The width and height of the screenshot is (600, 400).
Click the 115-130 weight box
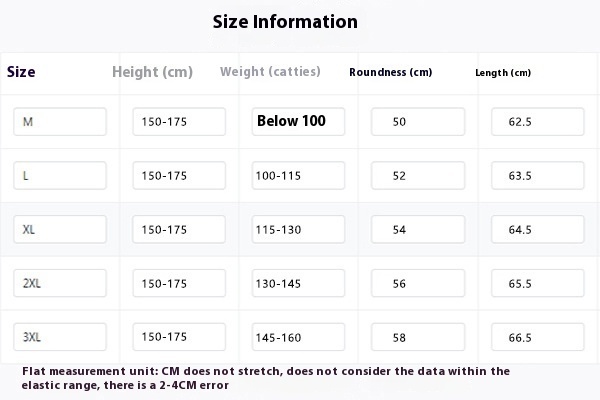click(298, 229)
